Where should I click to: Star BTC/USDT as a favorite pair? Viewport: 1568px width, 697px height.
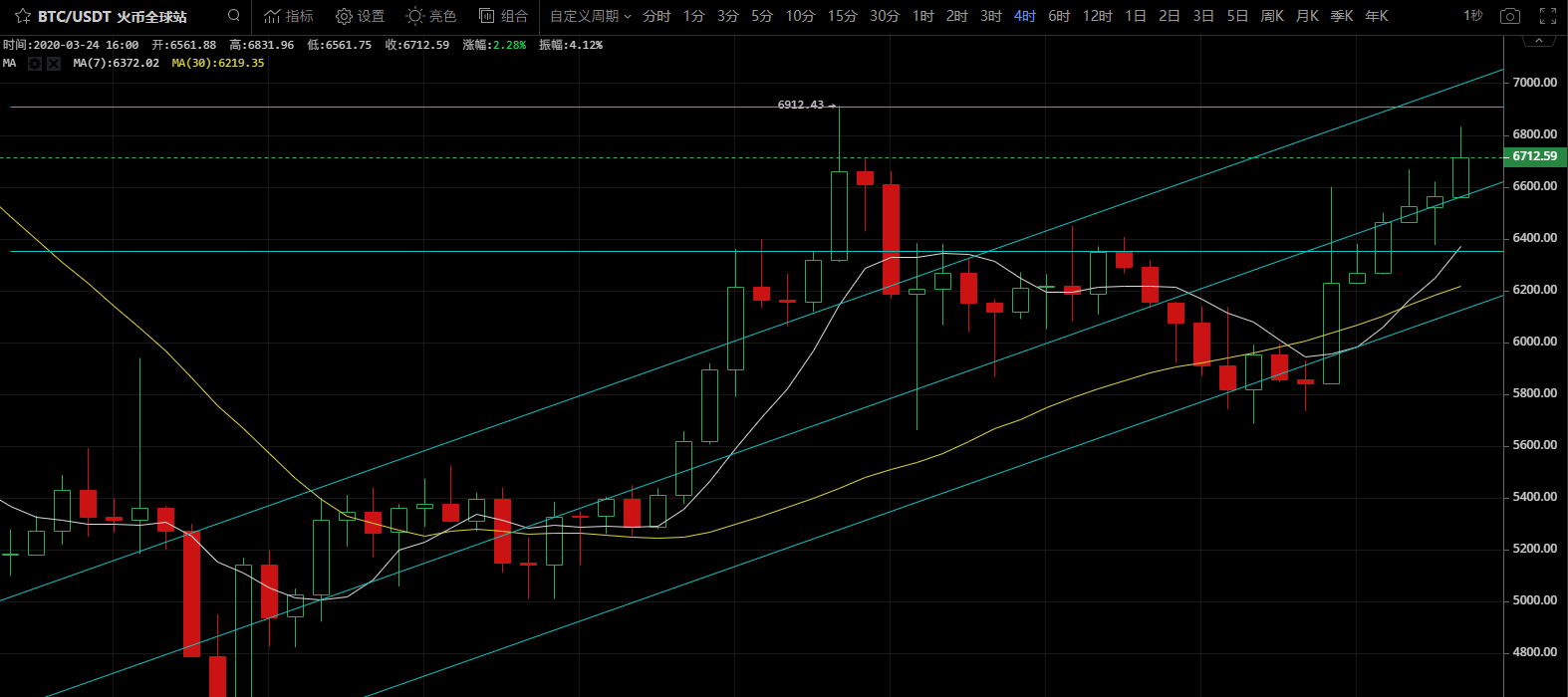[23, 16]
